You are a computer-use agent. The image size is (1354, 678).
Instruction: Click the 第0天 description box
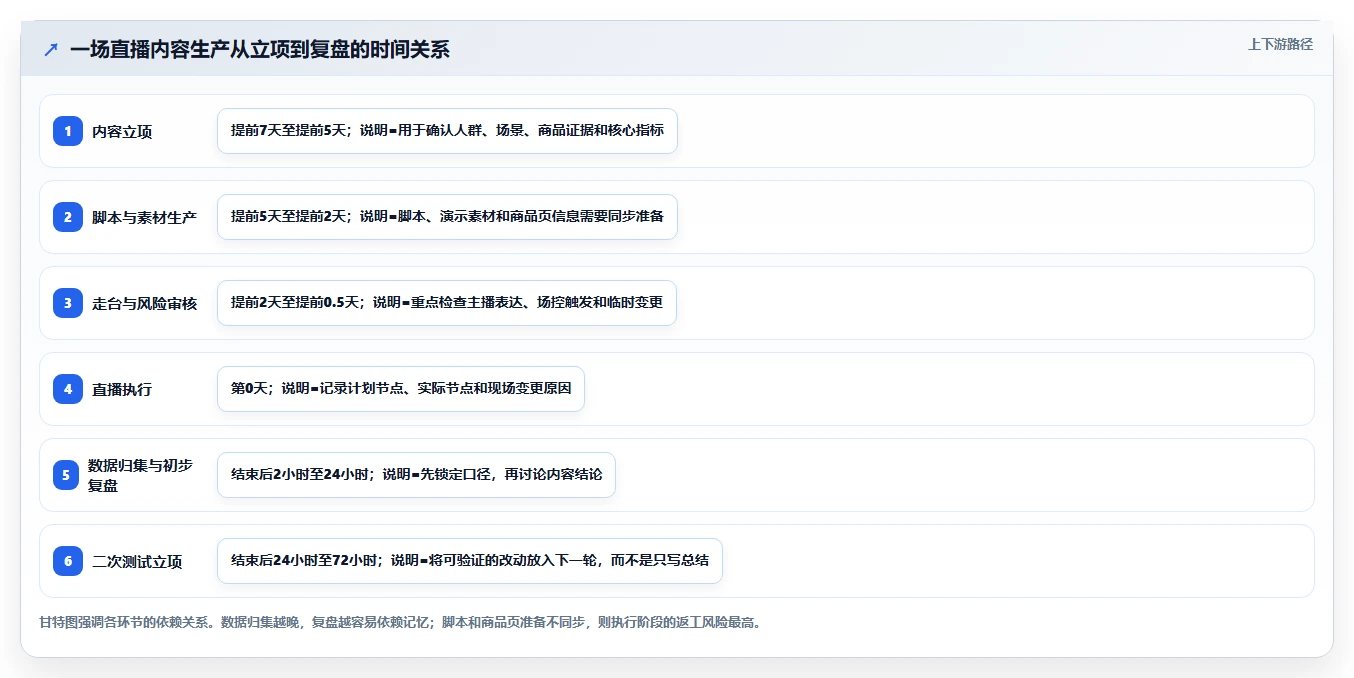(401, 389)
